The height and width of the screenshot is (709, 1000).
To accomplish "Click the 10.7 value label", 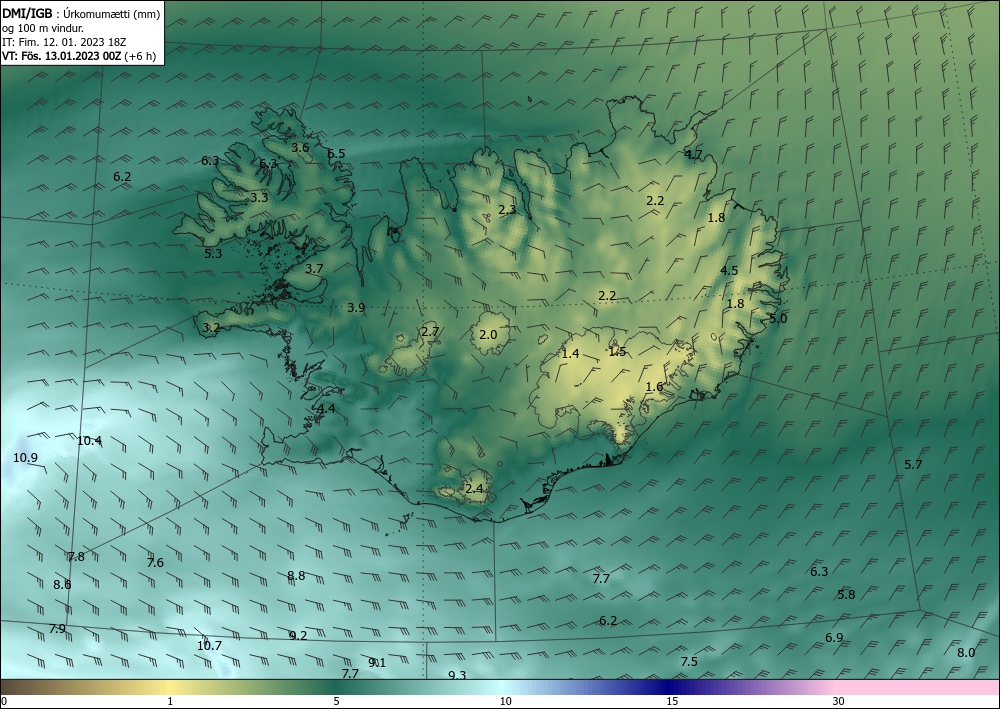I will [209, 646].
